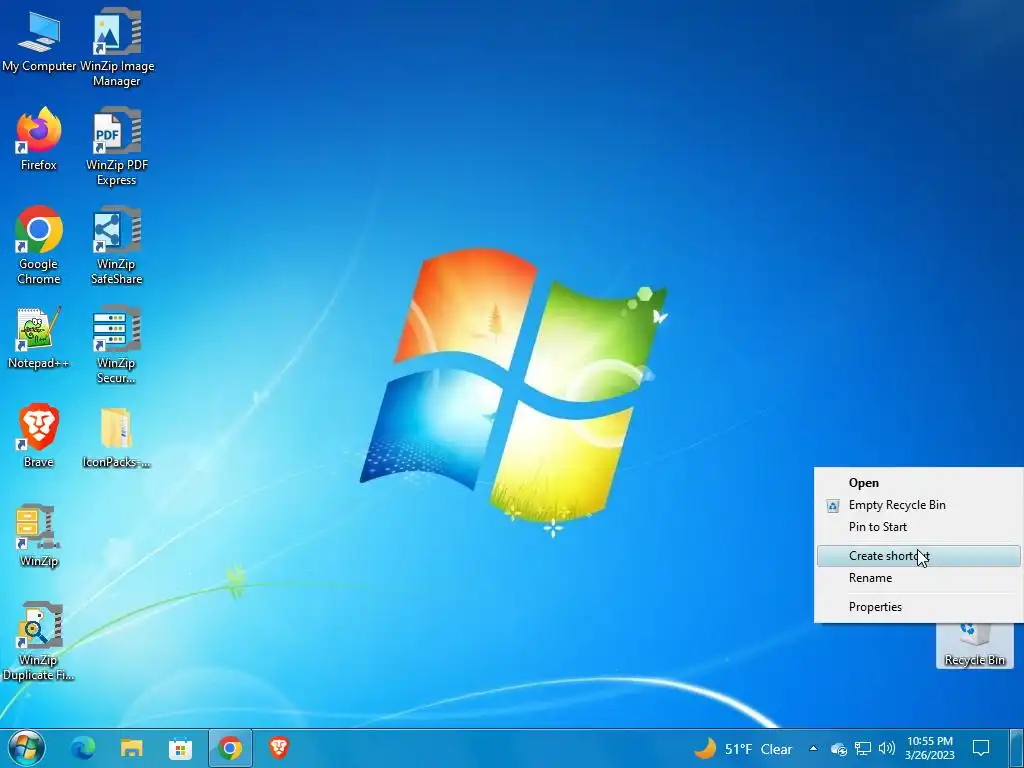Open the volume speaker tray icon
Image resolution: width=1024 pixels, height=768 pixels.
[x=887, y=748]
